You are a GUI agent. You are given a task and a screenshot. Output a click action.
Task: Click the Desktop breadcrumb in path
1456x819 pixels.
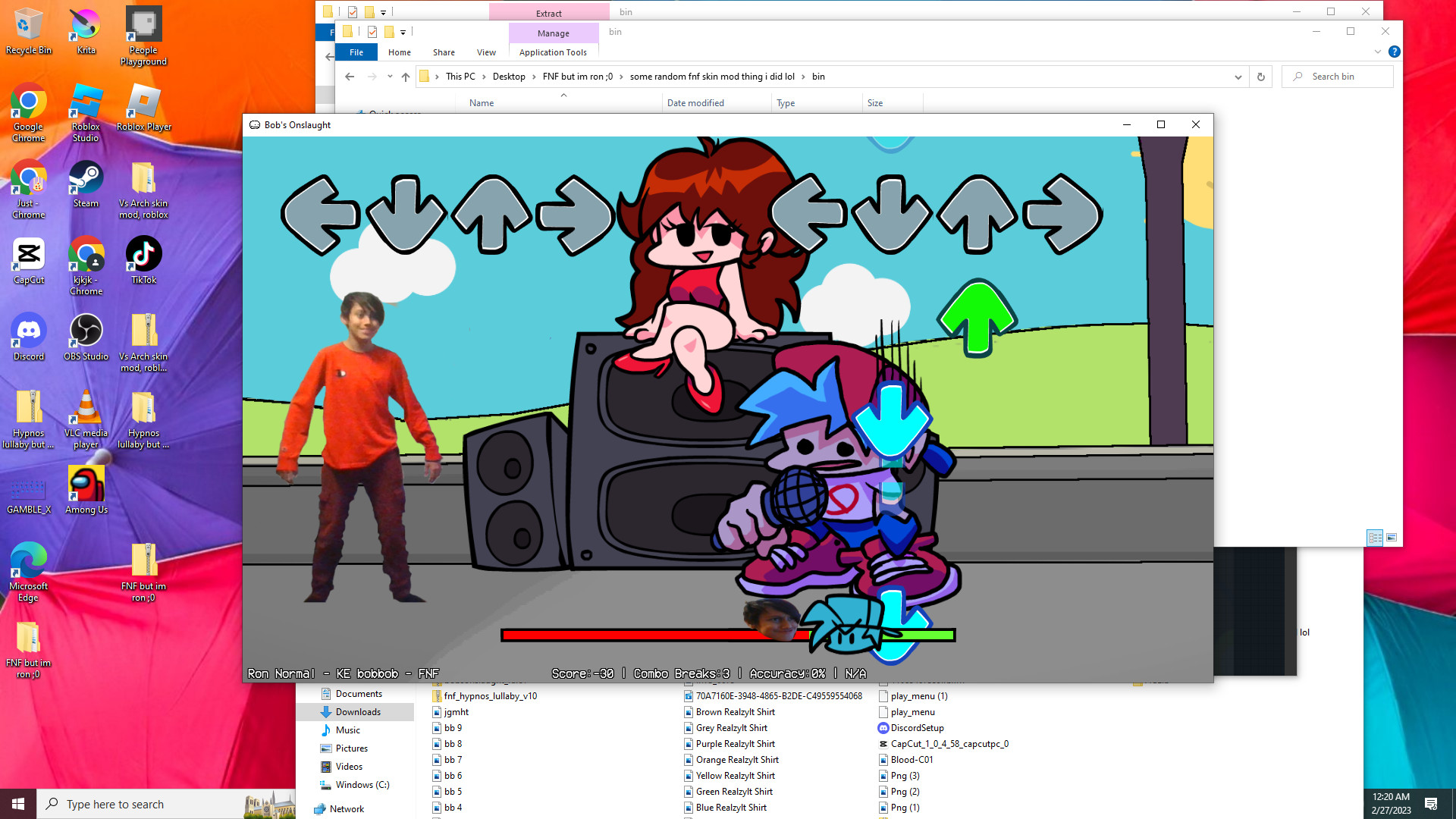(x=509, y=77)
